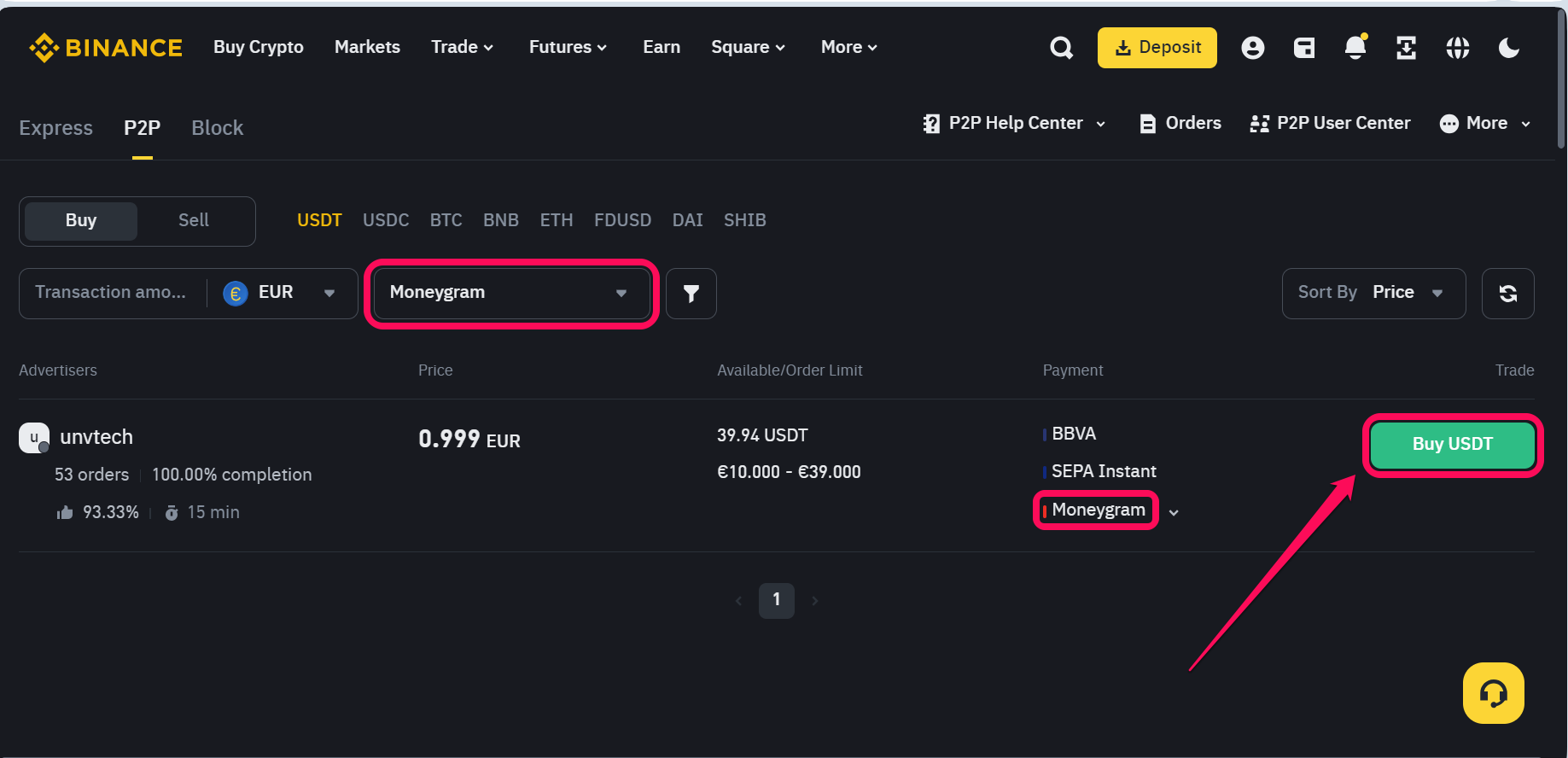Screen dimensions: 1568x758
Task: Click the next page arrow
Action: [815, 601]
